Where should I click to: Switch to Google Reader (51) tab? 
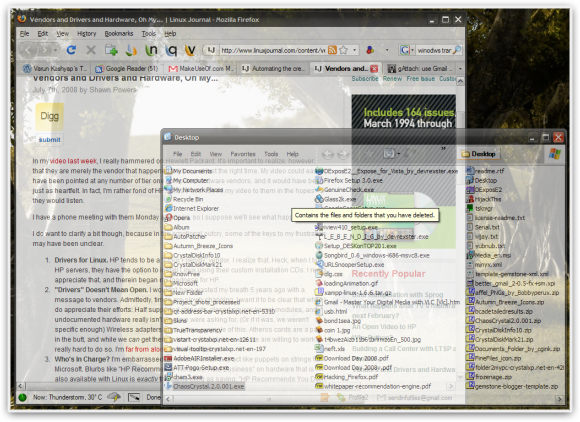tap(127, 69)
